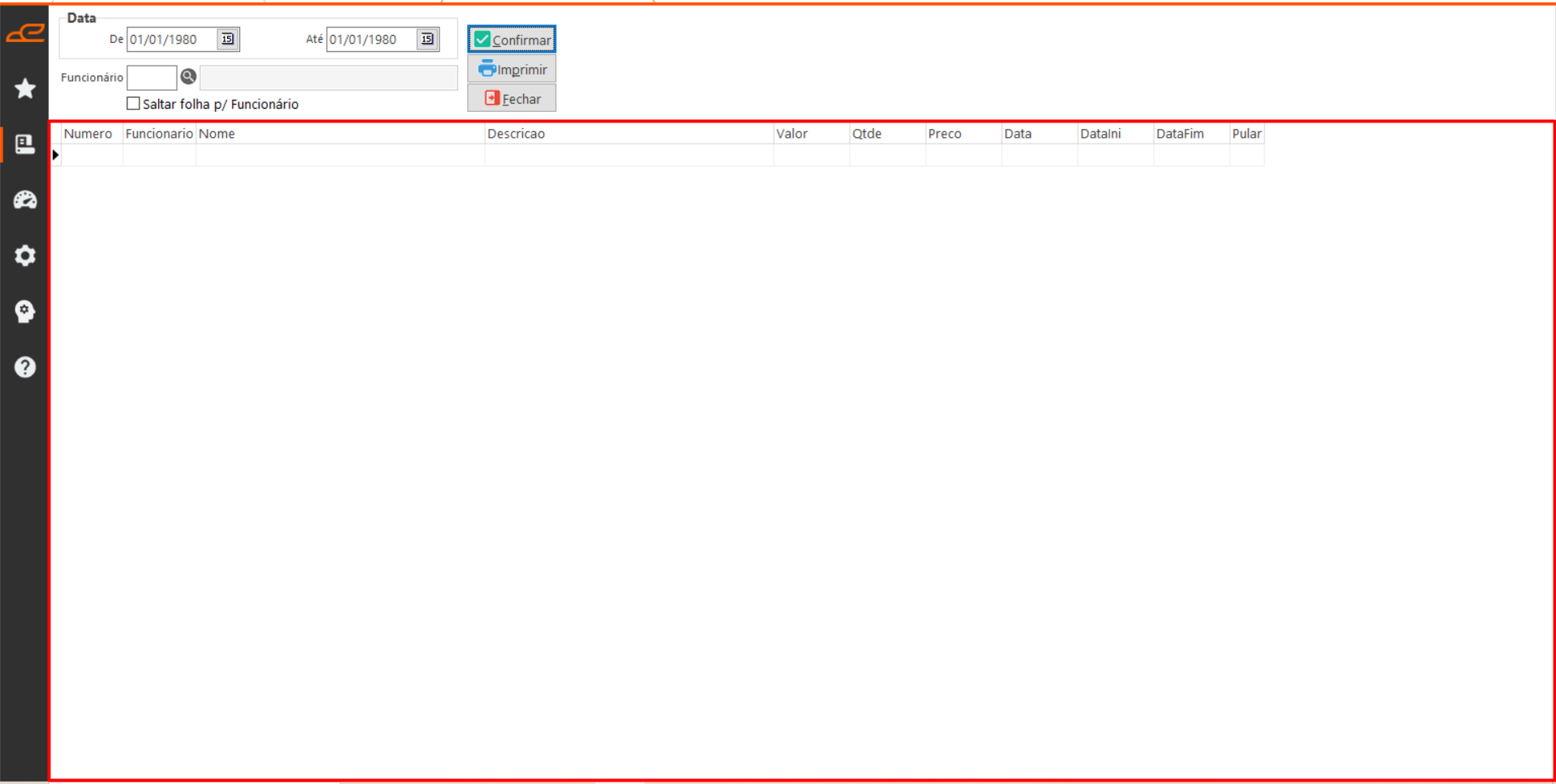Select the Nome column header
The width and height of the screenshot is (1556, 784).
coord(340,134)
